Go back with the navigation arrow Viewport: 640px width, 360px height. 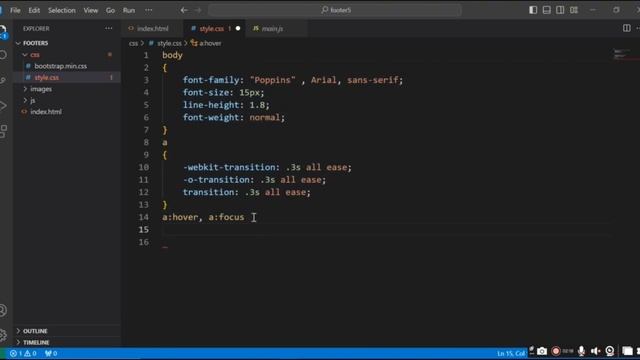coord(184,10)
